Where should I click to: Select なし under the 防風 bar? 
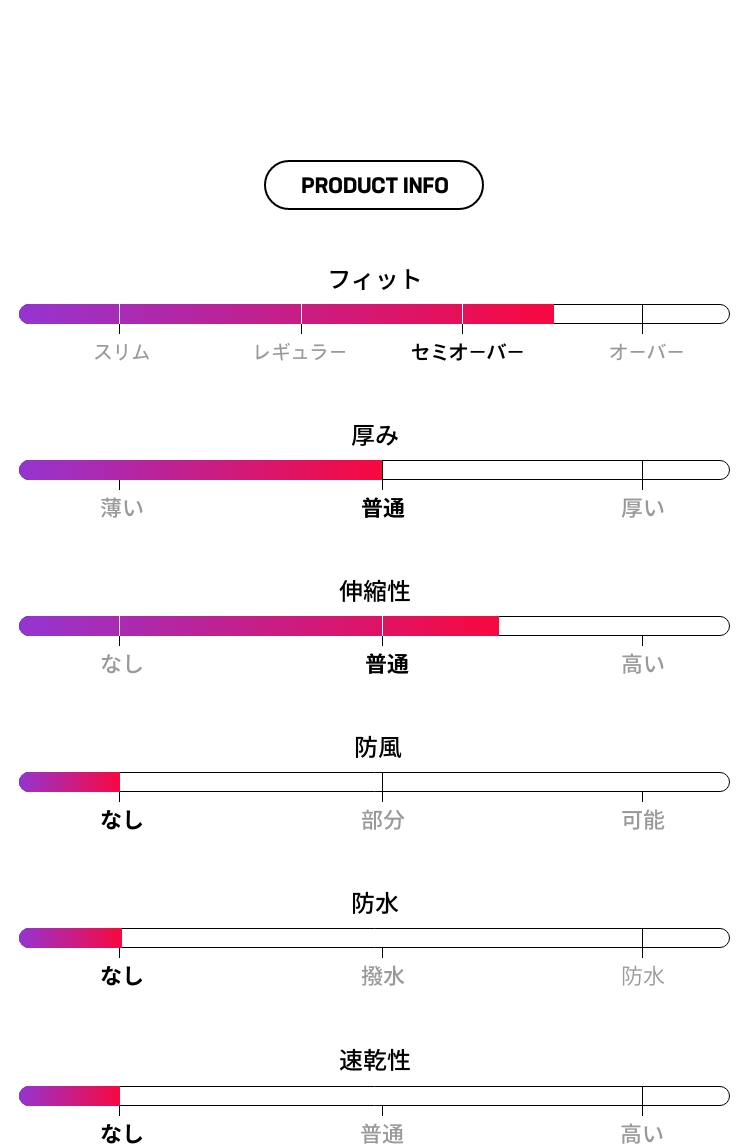(122, 820)
